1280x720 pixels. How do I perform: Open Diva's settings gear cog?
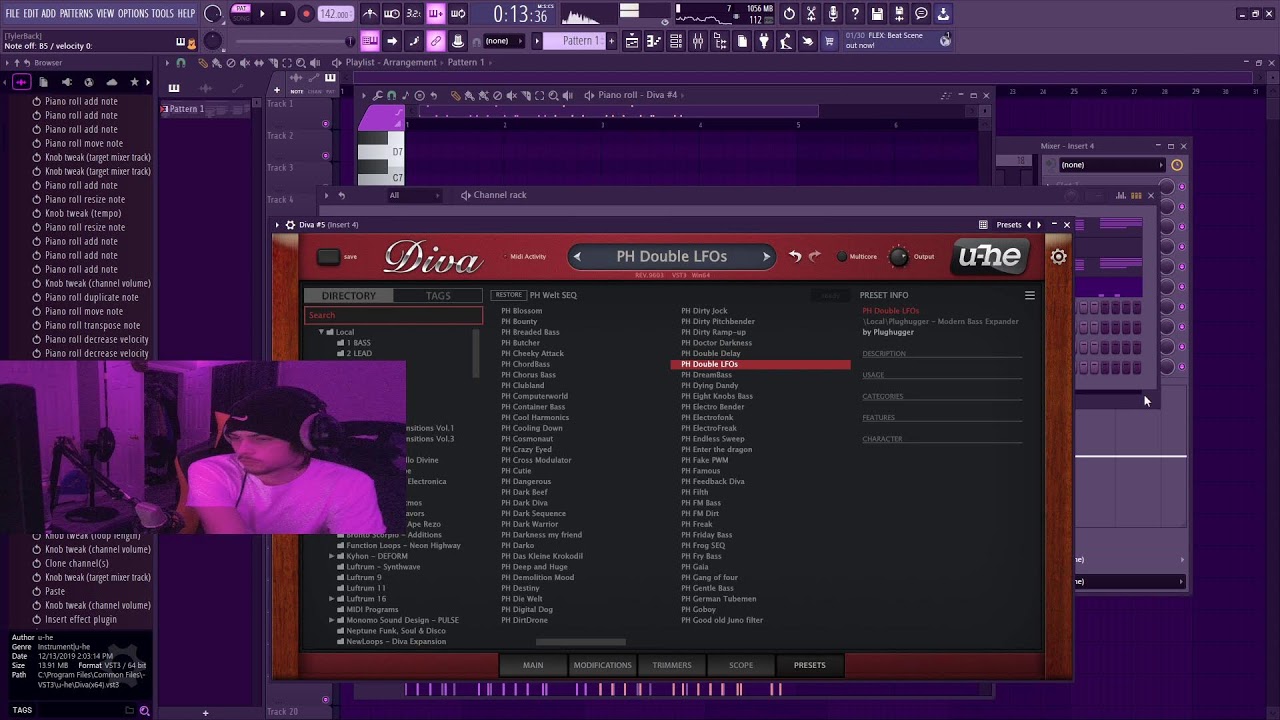[x=1058, y=257]
